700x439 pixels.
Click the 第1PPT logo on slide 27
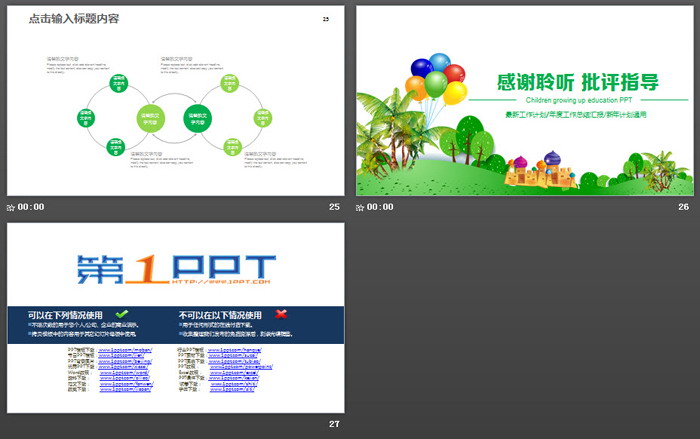coord(176,268)
